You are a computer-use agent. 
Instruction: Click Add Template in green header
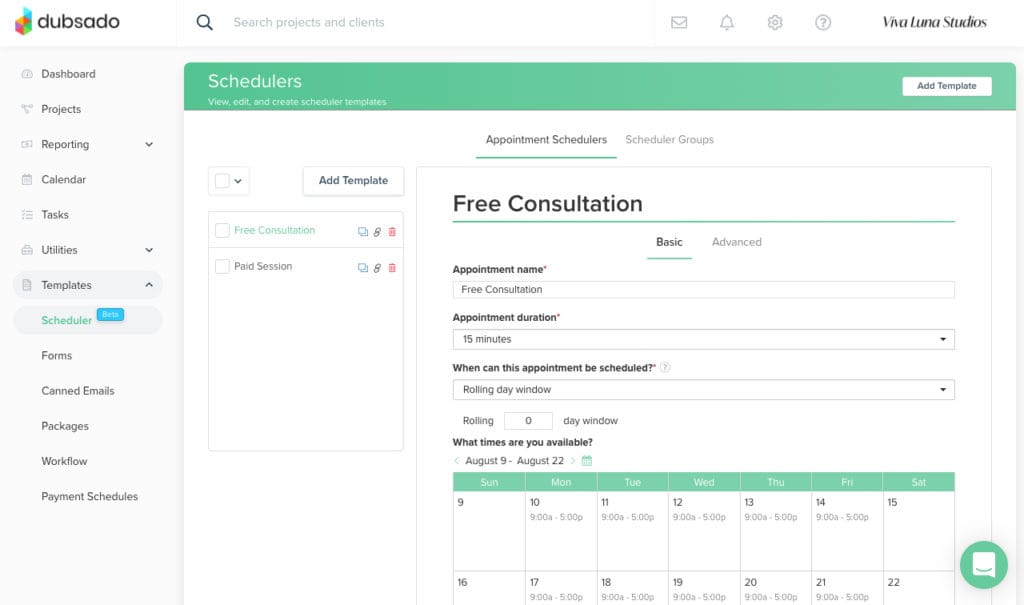point(946,86)
